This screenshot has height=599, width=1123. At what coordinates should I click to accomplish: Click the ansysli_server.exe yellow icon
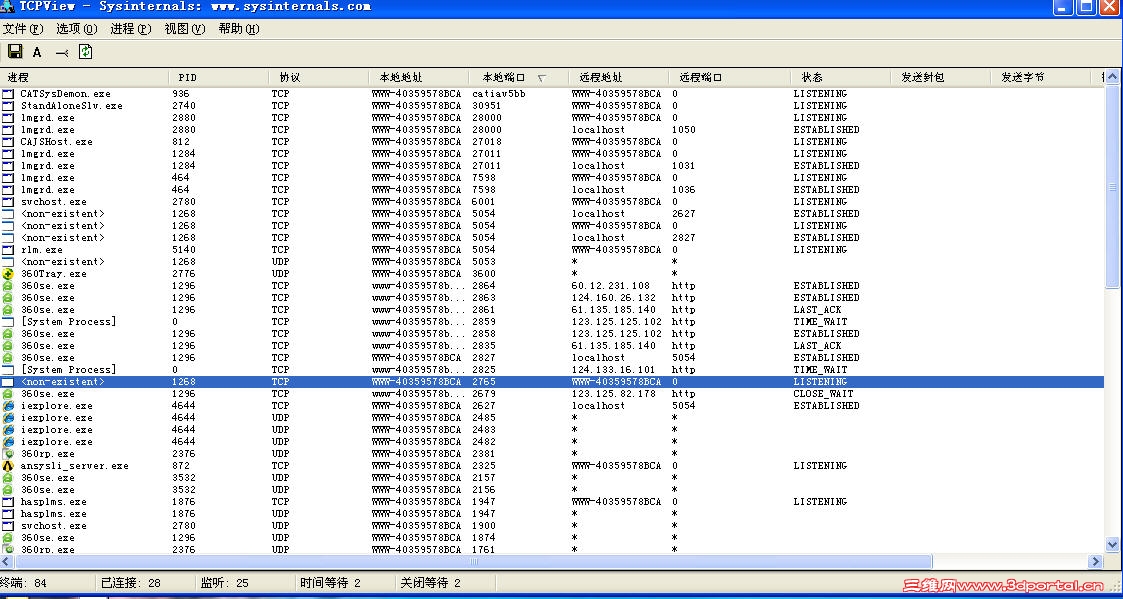[8, 466]
